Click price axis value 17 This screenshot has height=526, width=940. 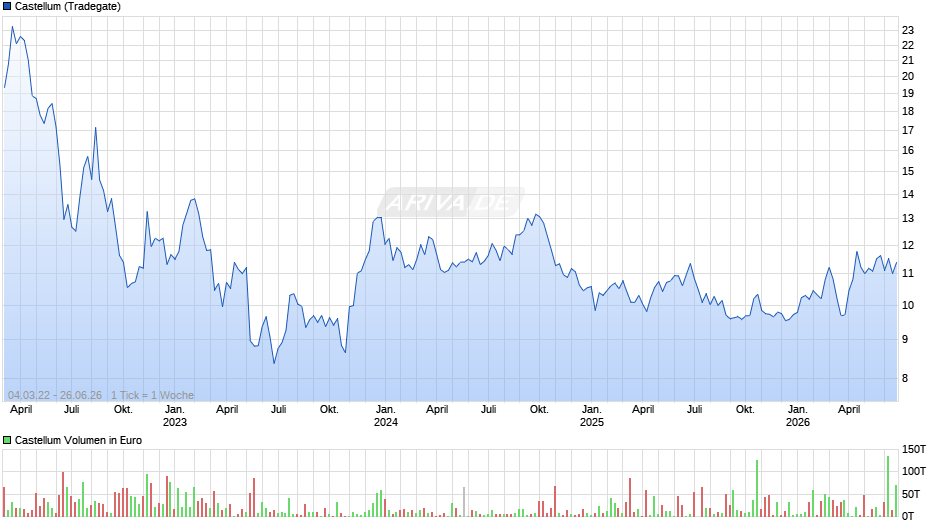click(908, 130)
